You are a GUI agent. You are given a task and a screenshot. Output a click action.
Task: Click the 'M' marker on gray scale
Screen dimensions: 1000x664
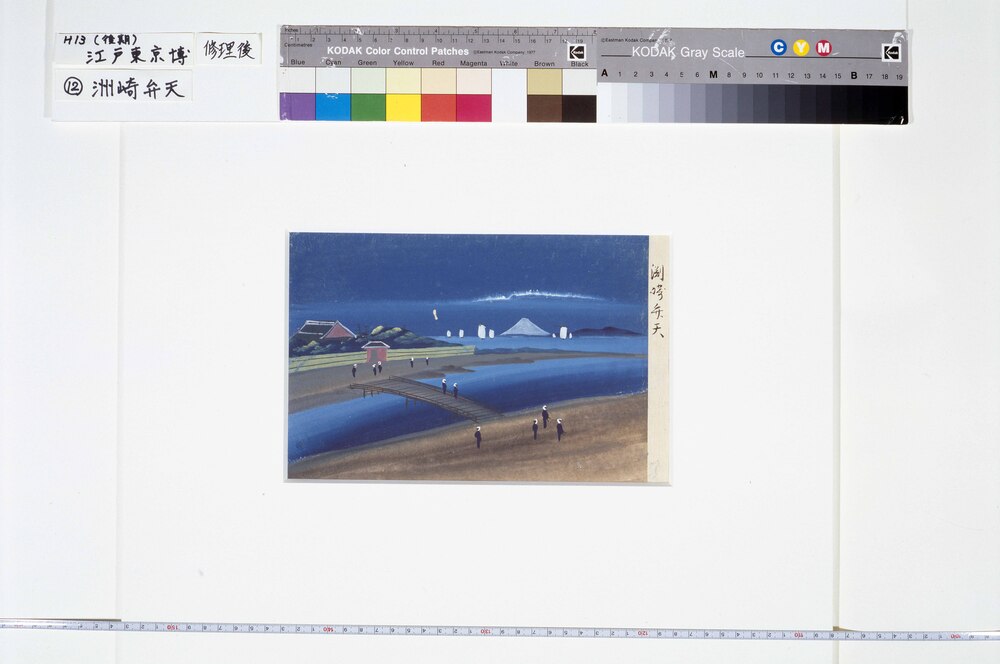713,75
